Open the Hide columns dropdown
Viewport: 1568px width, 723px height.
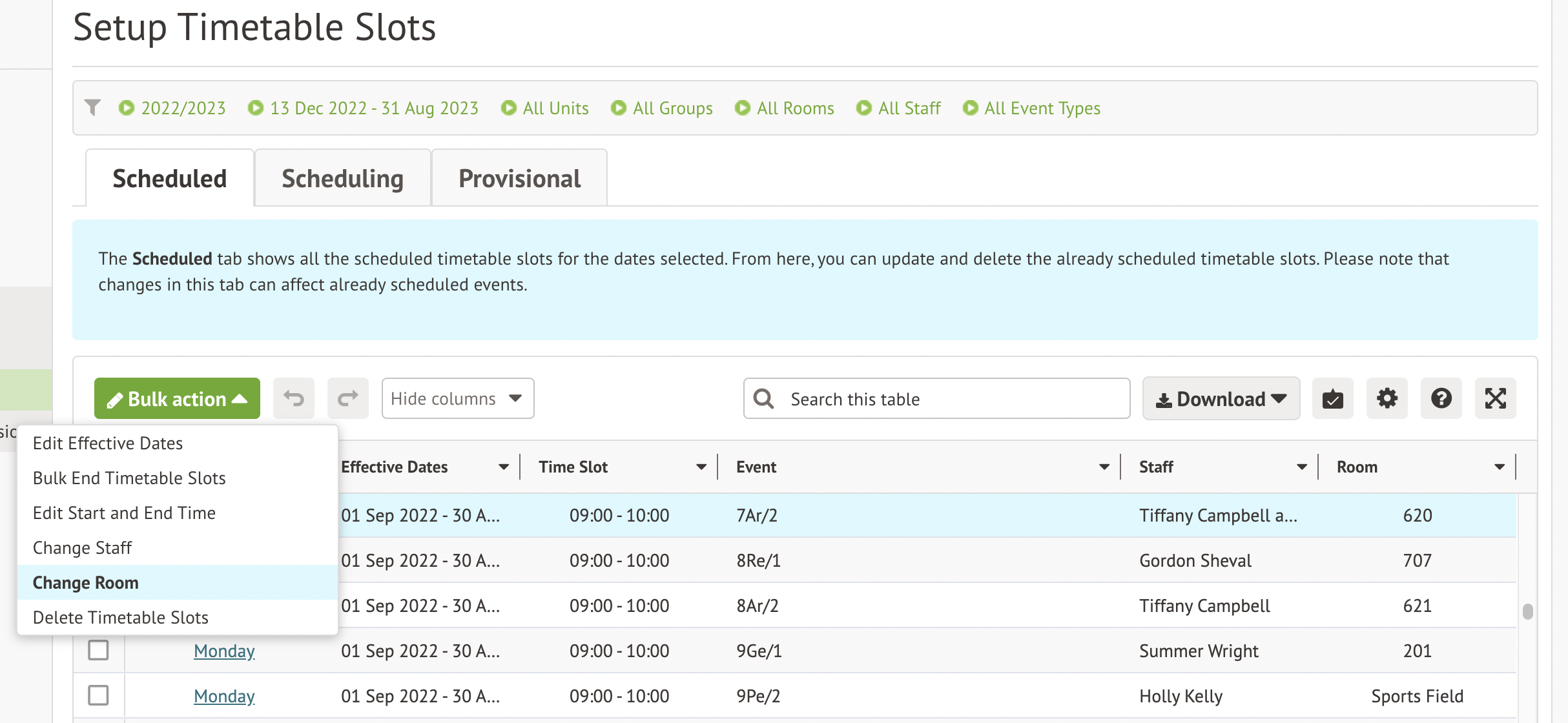(x=457, y=398)
